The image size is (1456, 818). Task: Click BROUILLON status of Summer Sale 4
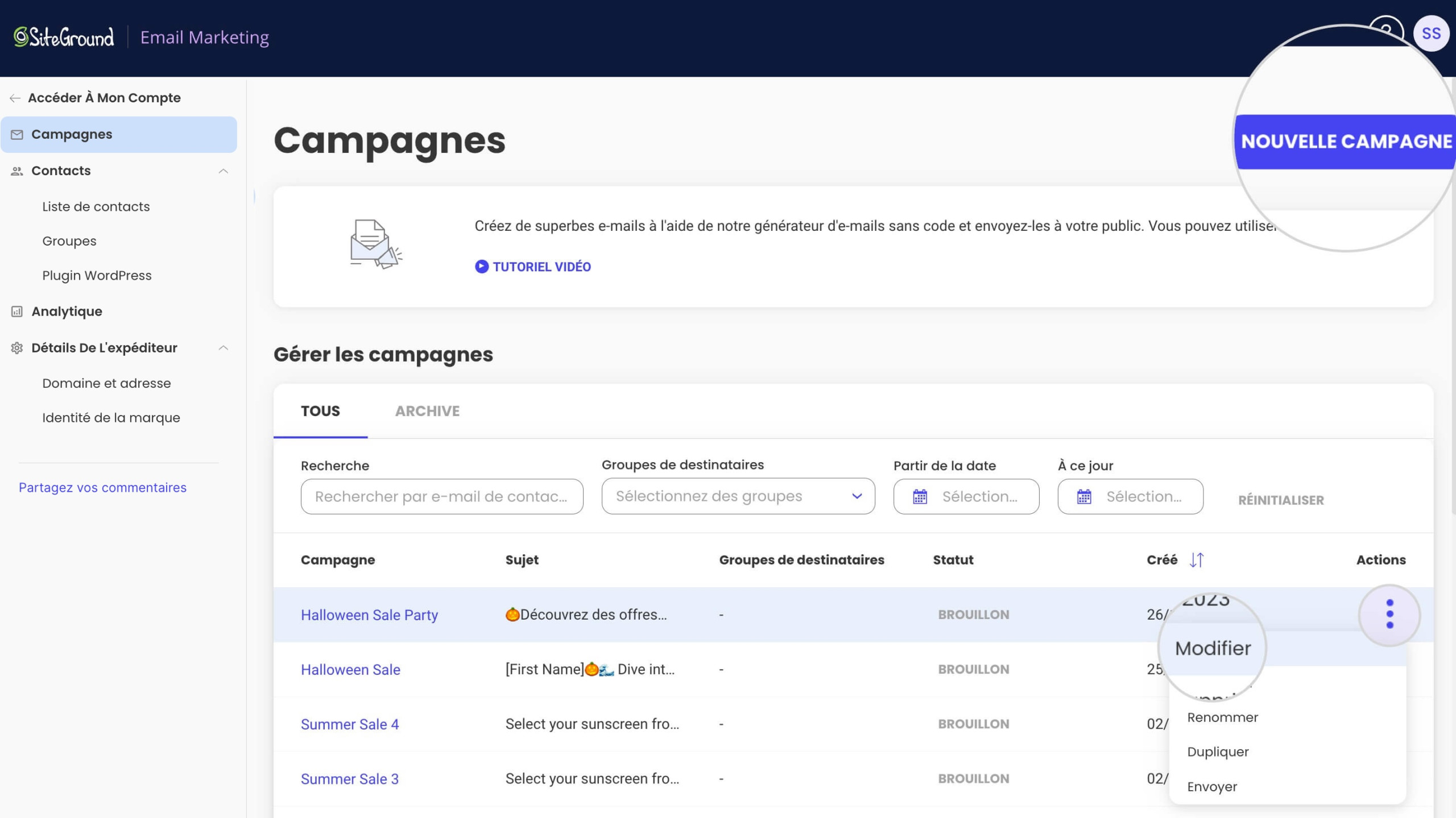(x=974, y=724)
